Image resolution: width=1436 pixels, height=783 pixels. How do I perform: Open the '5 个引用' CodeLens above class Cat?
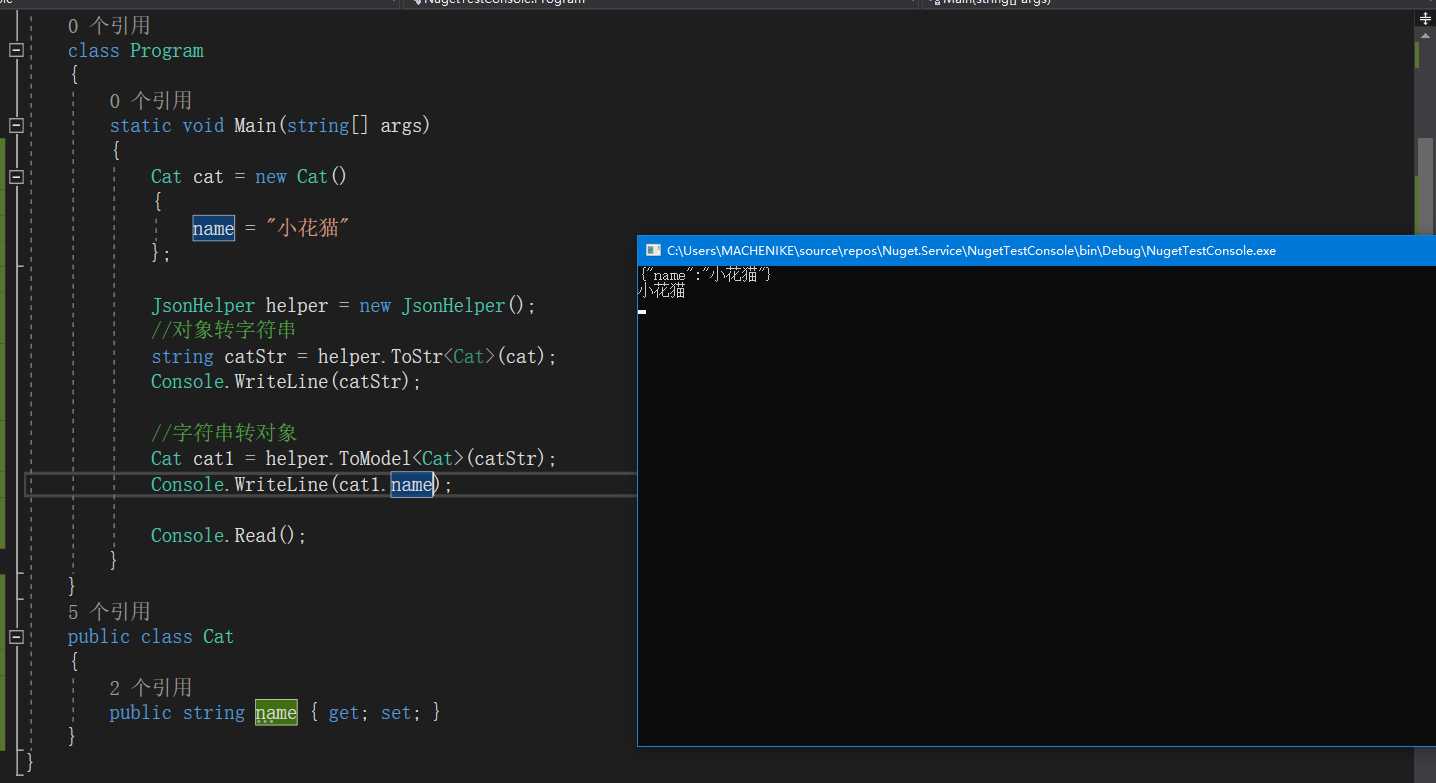tap(109, 611)
